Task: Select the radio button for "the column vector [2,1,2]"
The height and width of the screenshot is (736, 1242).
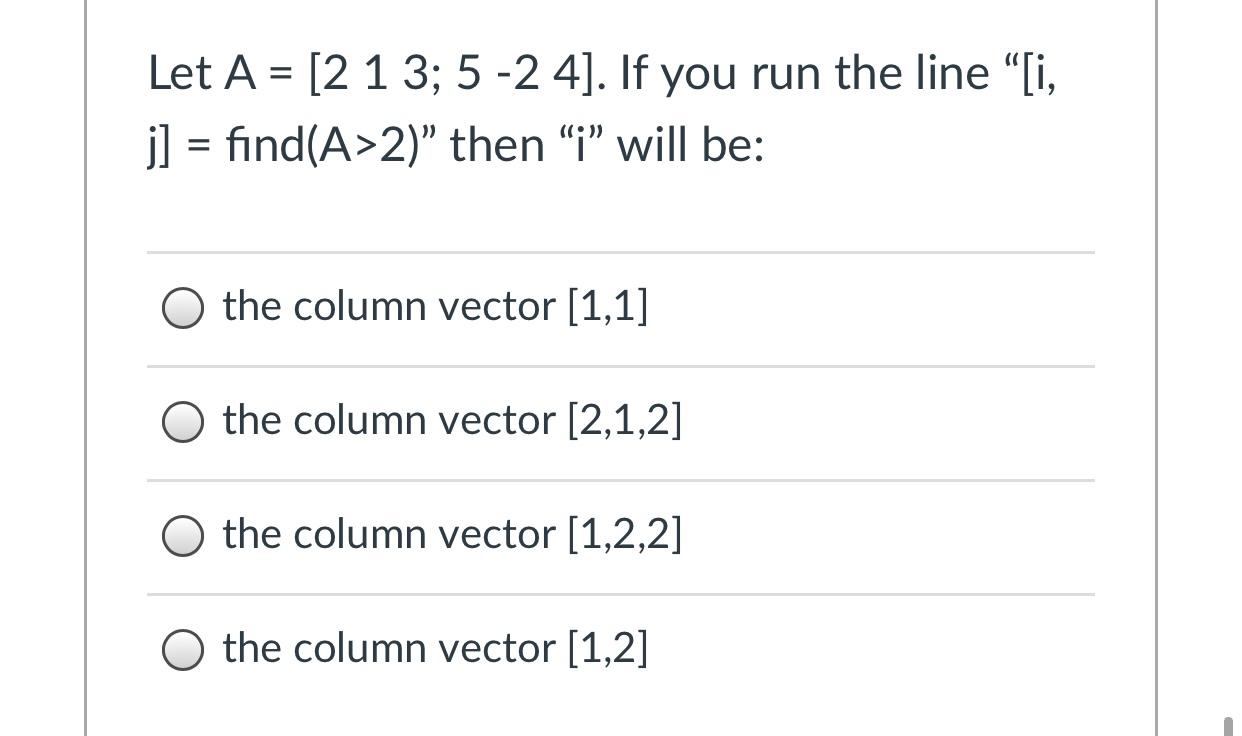Action: [x=183, y=421]
